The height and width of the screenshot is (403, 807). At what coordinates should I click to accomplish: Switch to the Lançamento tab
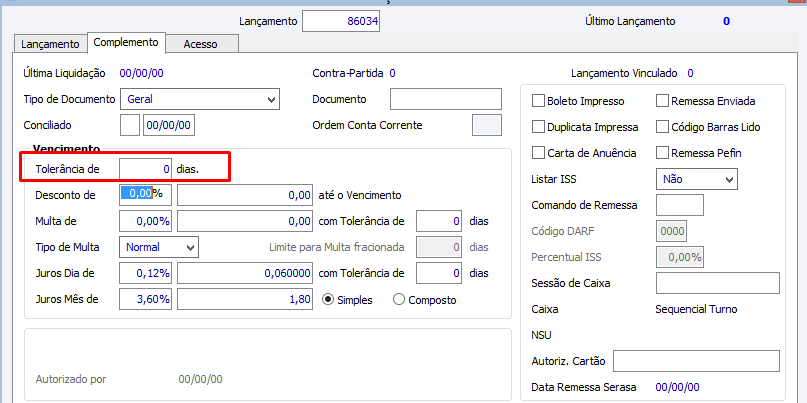(50, 44)
